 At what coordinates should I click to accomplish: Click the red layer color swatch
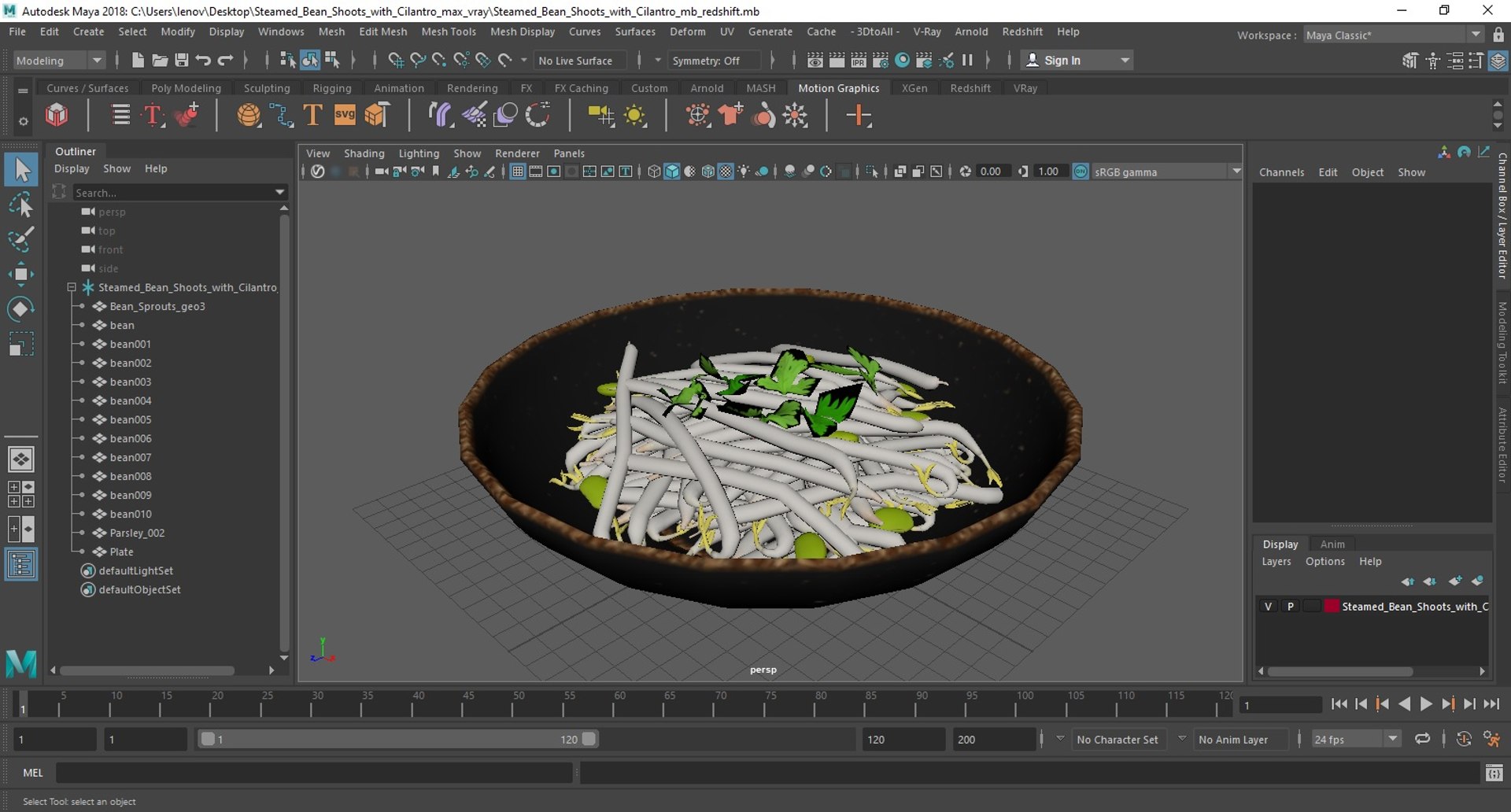pos(1332,607)
